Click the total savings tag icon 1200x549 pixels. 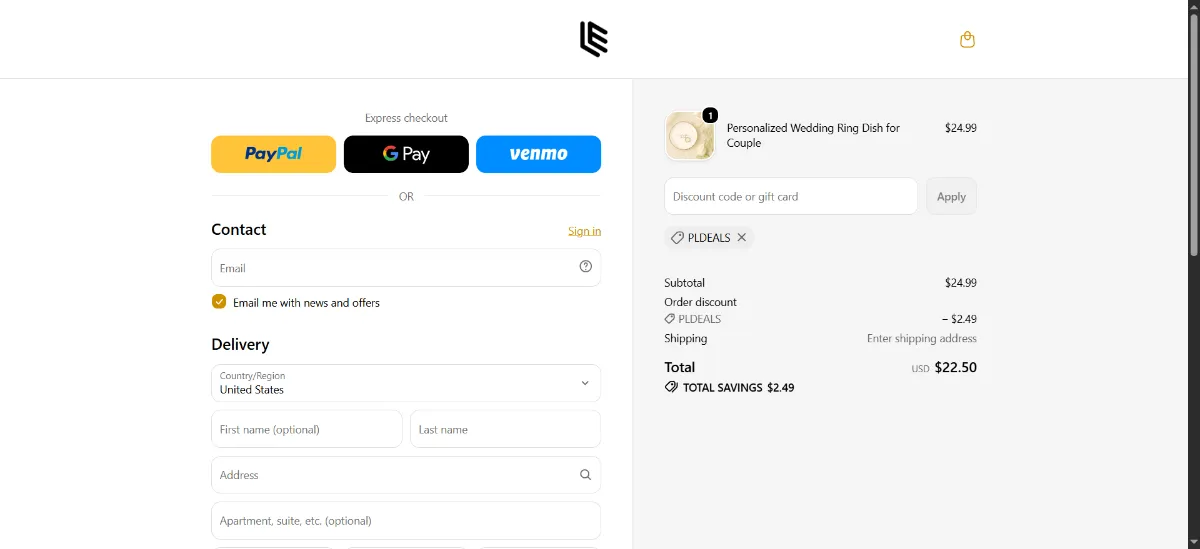coord(671,387)
